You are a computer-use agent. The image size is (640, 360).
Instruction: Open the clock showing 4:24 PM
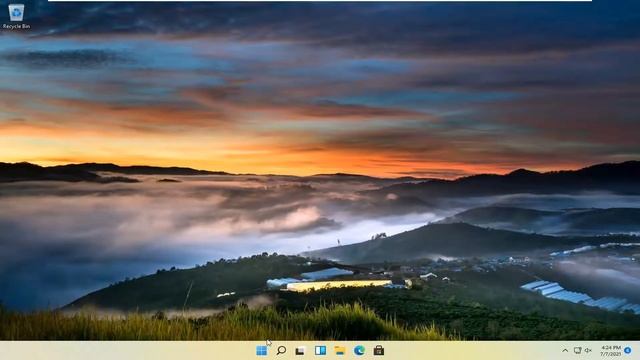(611, 351)
